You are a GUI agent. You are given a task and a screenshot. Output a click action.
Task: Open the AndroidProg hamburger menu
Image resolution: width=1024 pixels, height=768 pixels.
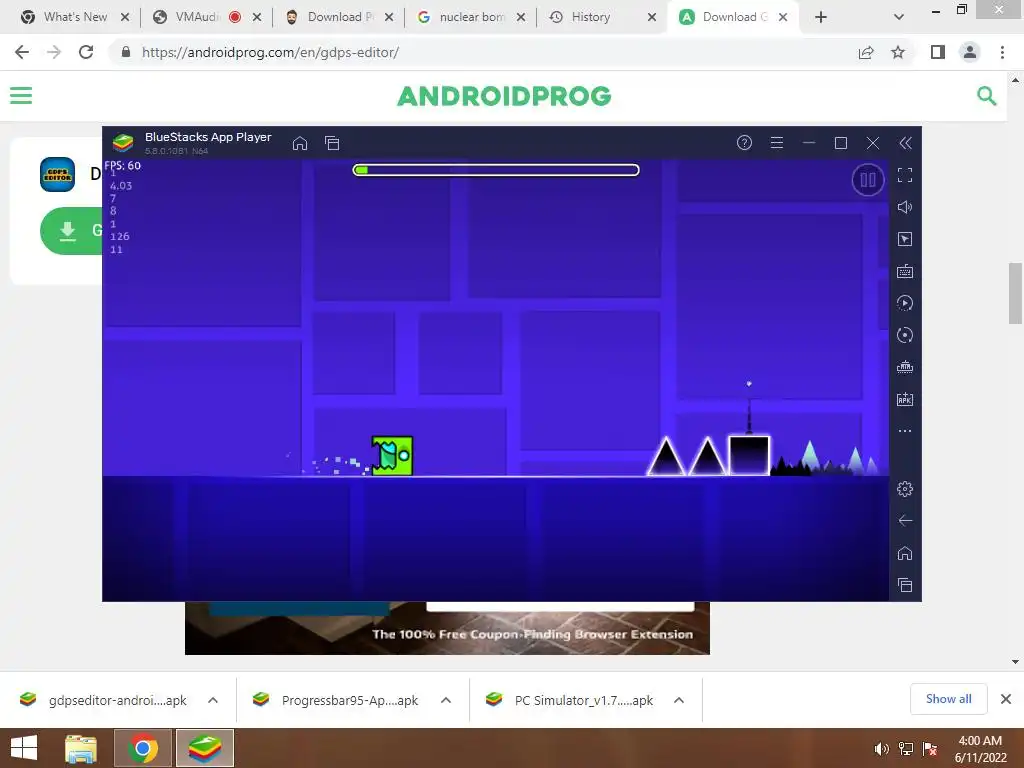click(x=21, y=96)
